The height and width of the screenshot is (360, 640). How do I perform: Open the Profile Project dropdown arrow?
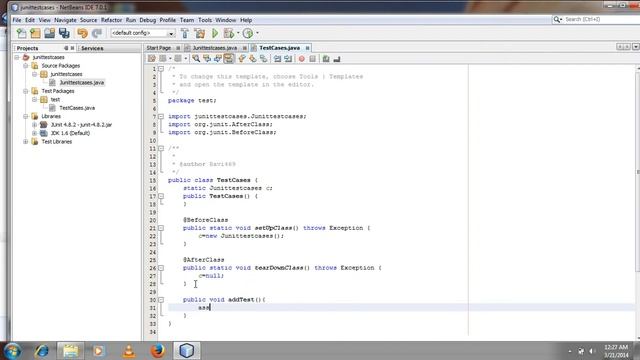(x=257, y=33)
